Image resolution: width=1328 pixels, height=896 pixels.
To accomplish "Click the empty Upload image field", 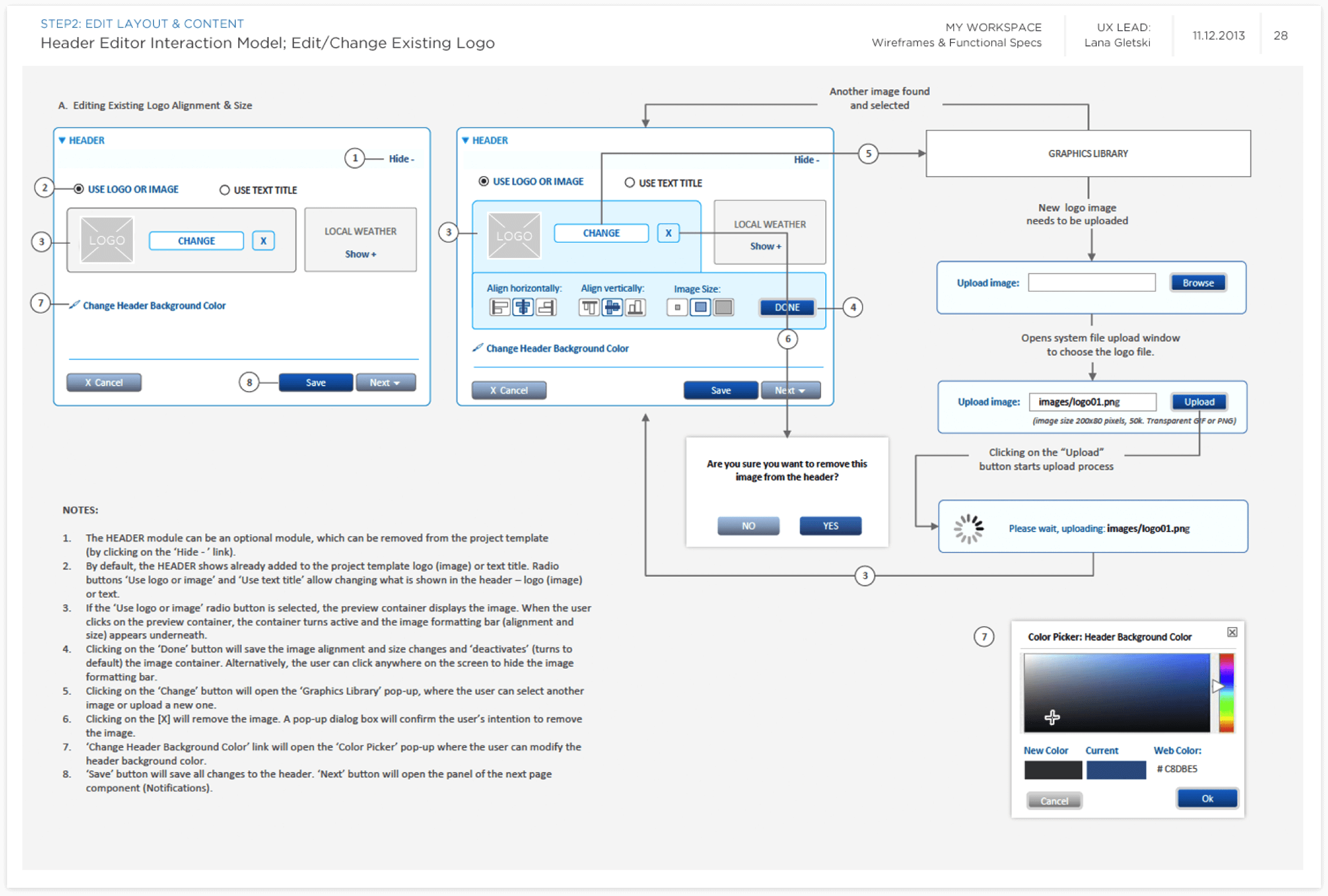I will [x=1091, y=283].
